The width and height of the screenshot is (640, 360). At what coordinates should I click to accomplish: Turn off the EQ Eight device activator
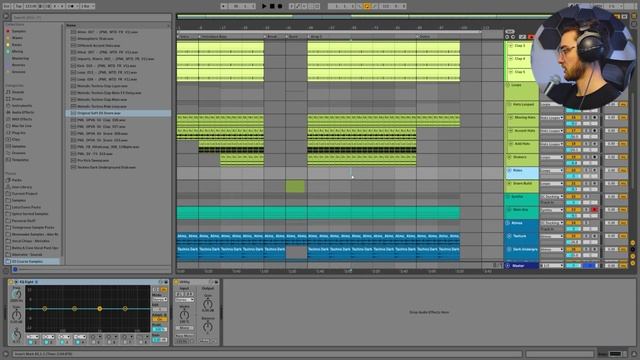pyautogui.click(x=11, y=282)
